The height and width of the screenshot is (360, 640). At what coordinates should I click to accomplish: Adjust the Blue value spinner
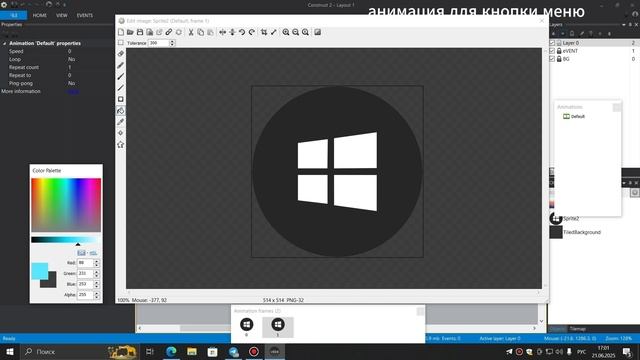pos(96,284)
